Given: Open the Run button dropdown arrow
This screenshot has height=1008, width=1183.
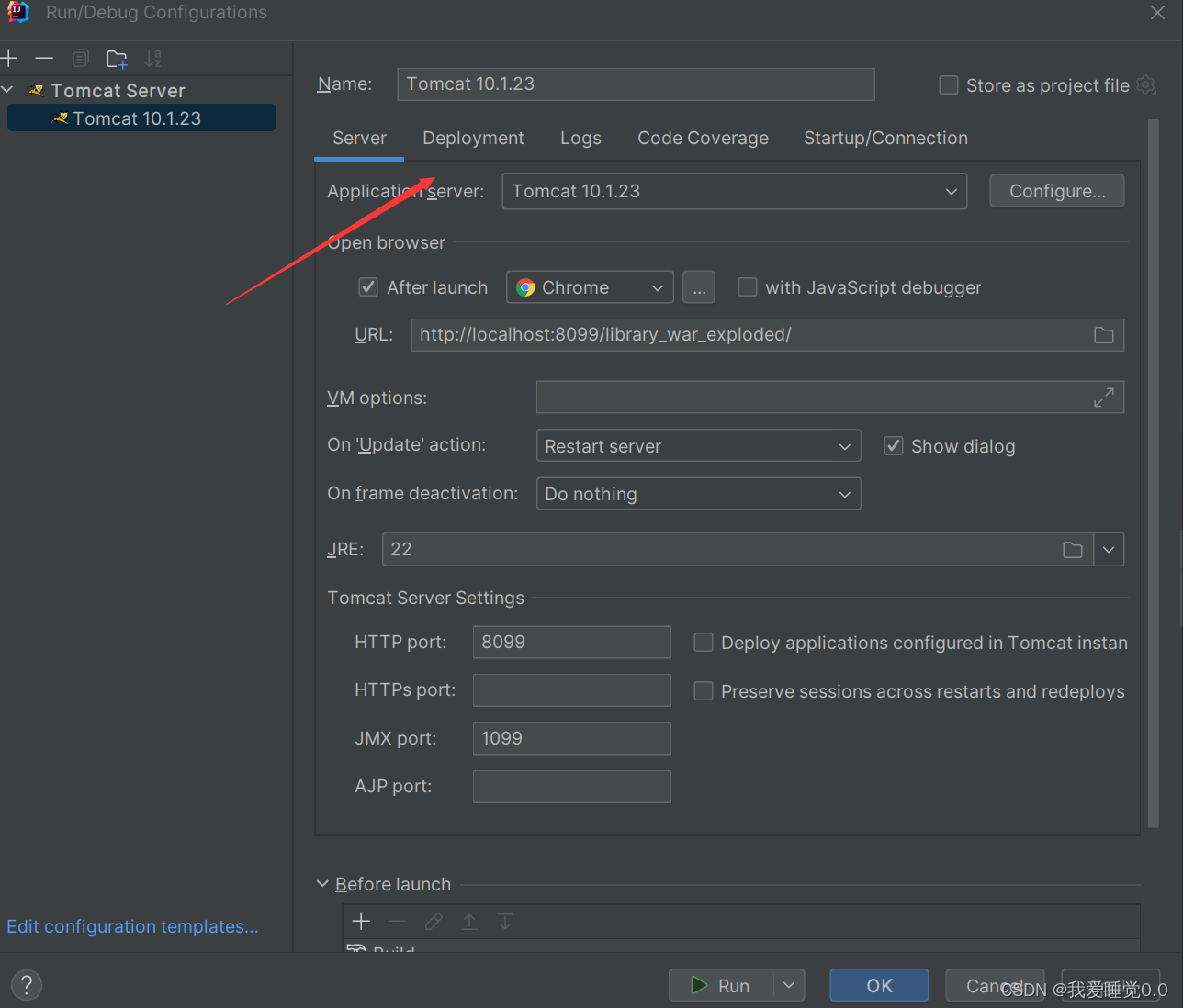Looking at the screenshot, I should coord(789,985).
